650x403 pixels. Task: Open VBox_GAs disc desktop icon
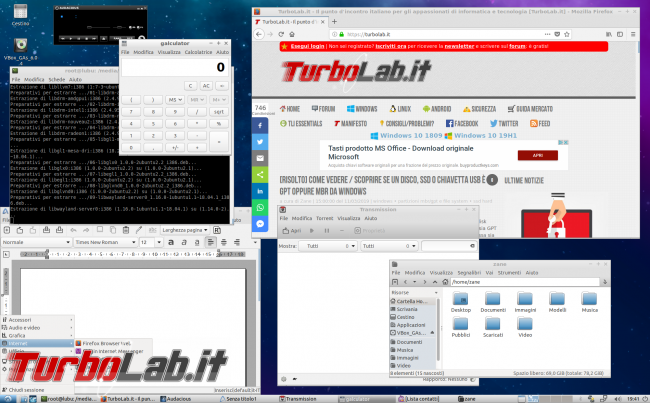(x=20, y=51)
